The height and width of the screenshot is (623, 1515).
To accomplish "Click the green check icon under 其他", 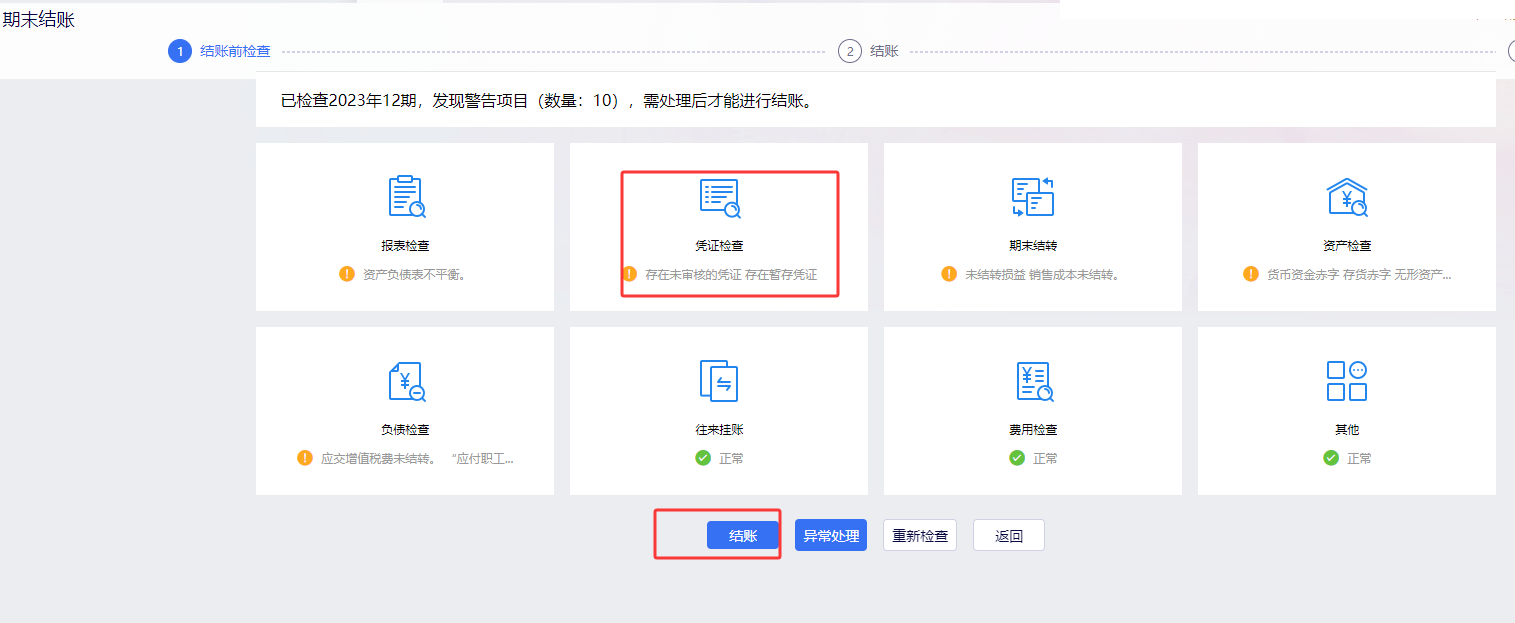I will (x=1331, y=458).
